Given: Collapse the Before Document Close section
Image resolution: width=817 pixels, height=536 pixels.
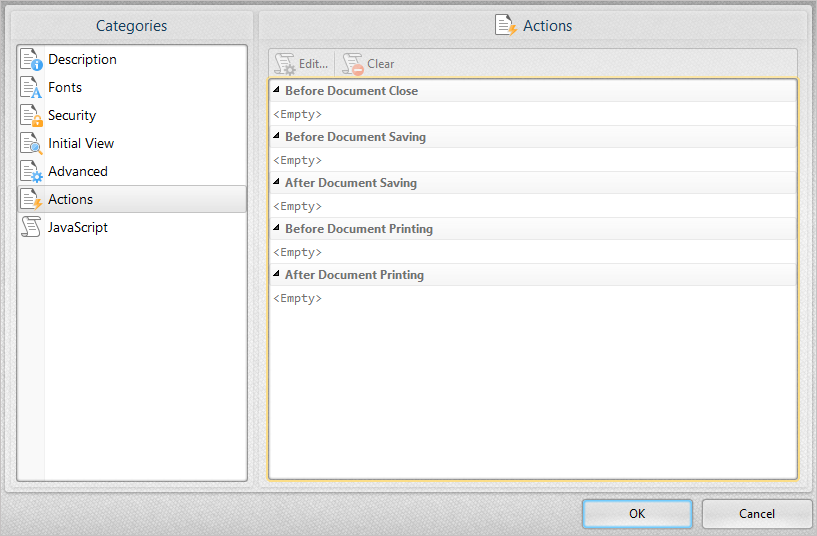Looking at the screenshot, I should [x=277, y=91].
